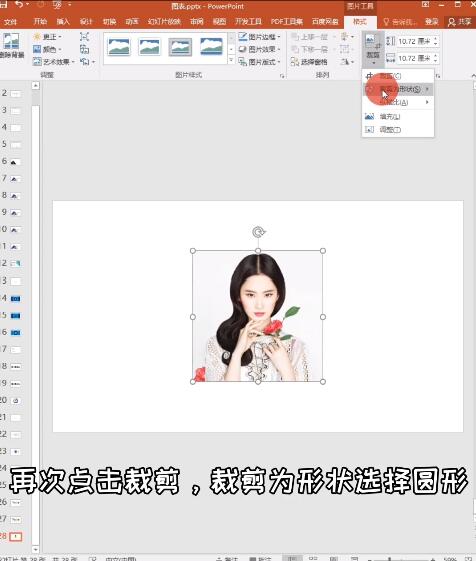
Task: Switch to the Review (审阅) ribbon tab
Action: point(196,22)
